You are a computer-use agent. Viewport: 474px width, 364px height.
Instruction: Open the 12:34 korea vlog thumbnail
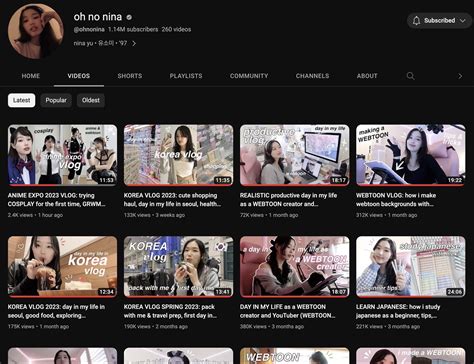point(62,267)
